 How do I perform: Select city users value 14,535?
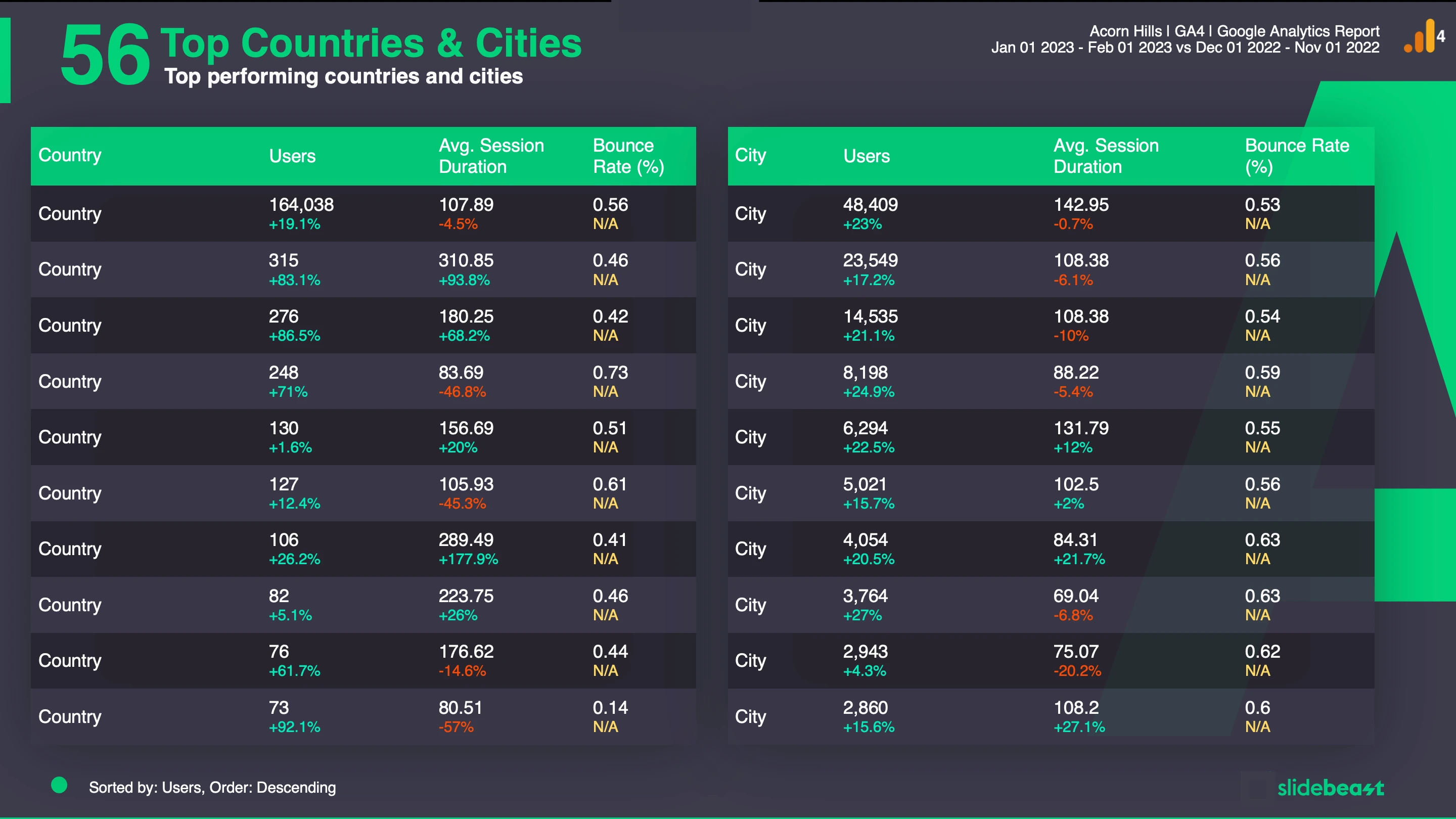click(871, 316)
